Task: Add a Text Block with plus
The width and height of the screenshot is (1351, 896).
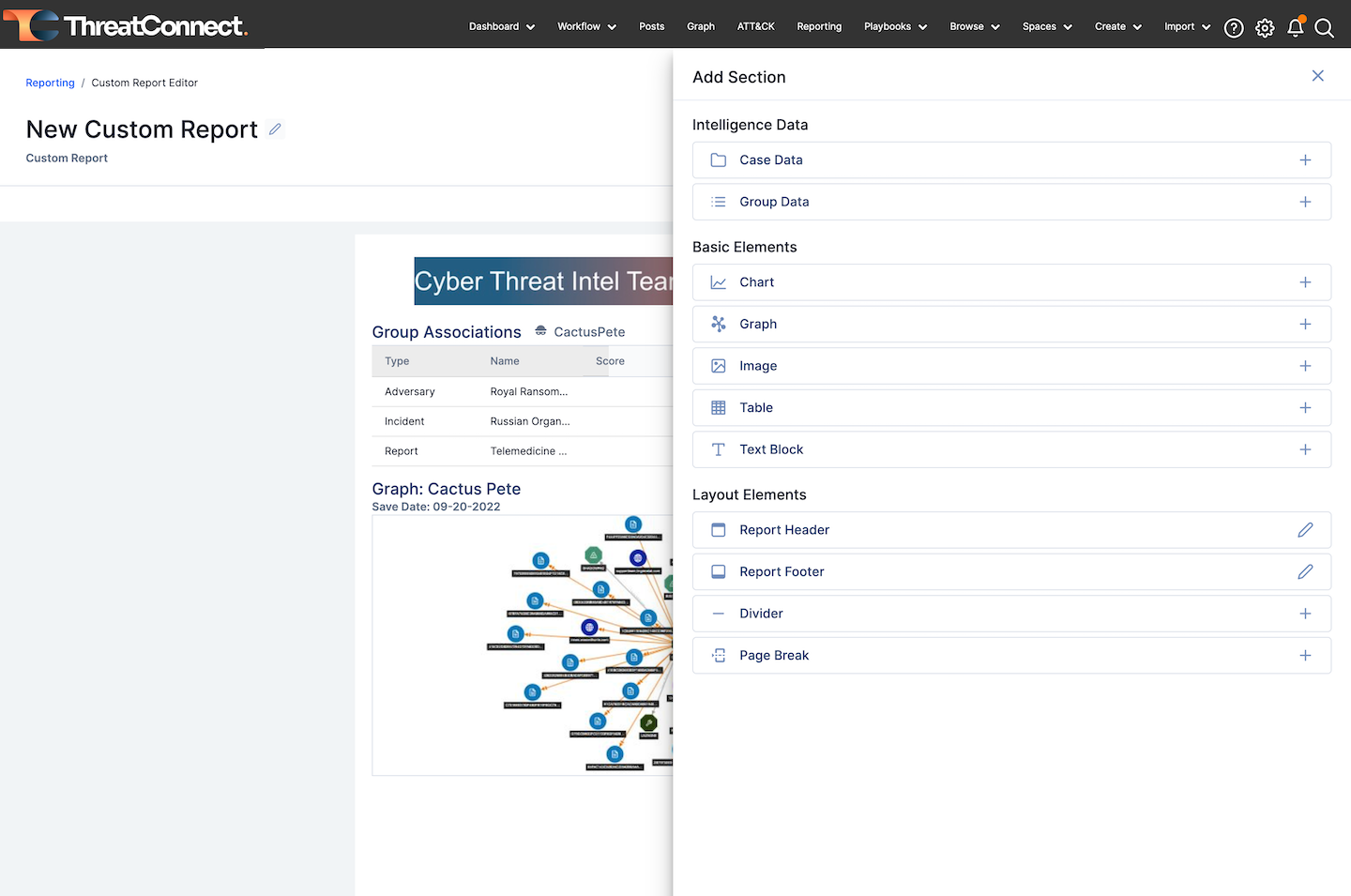Action: pos(1305,449)
